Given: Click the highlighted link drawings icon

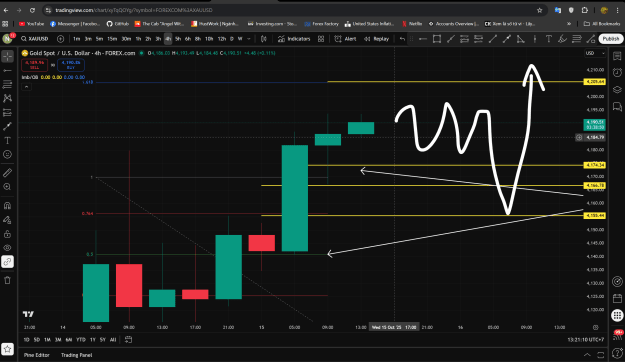Looking at the screenshot, I should (x=8, y=262).
